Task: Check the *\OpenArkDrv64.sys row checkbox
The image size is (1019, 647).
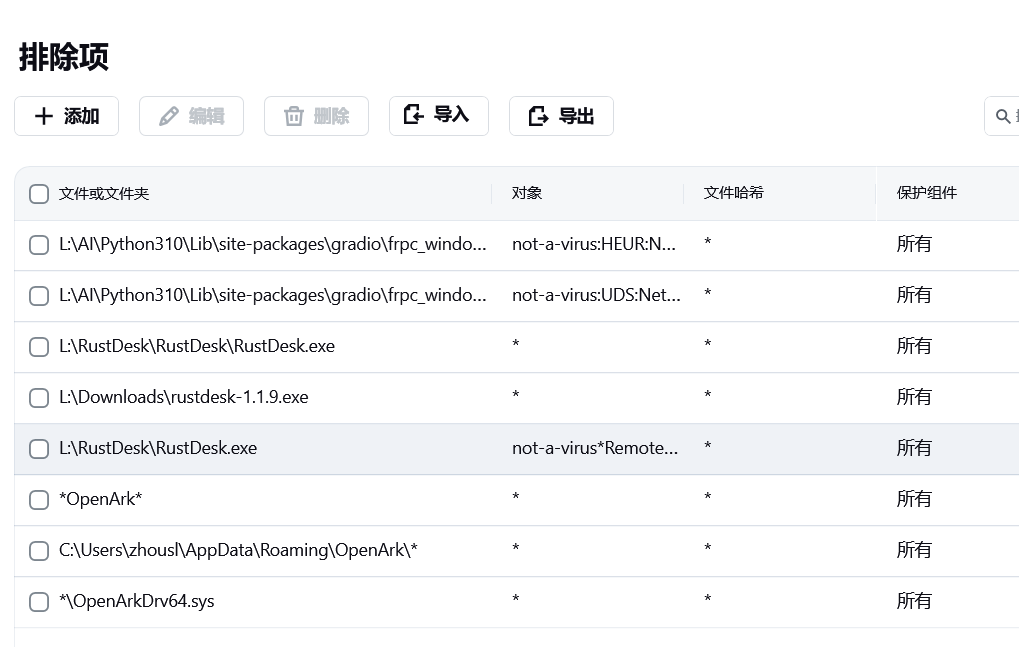Action: click(39, 602)
